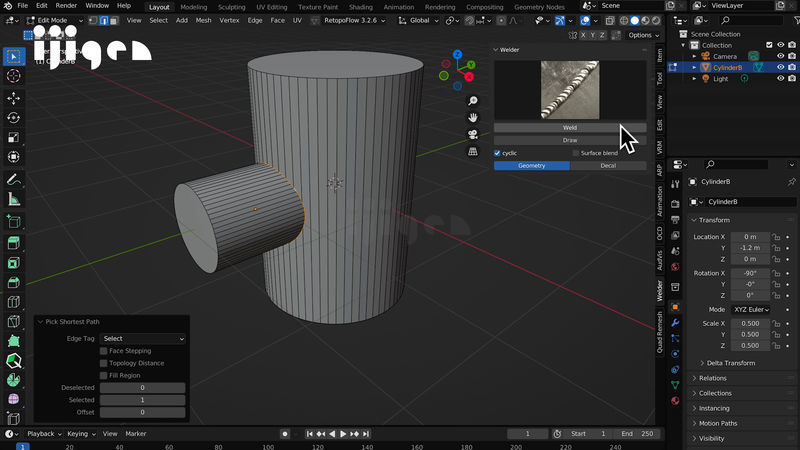Expand the Delta Transform section
Viewport: 800px width, 450px height.
[729, 363]
